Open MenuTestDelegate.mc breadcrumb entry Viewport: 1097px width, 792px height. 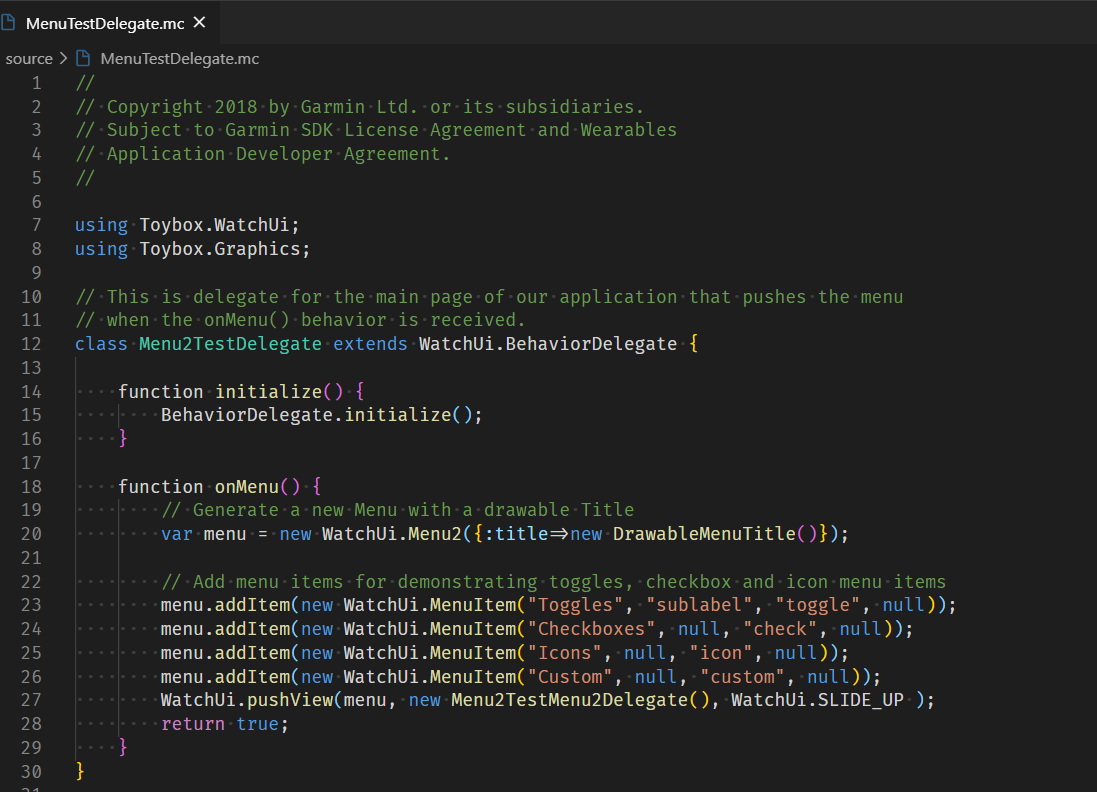[180, 59]
